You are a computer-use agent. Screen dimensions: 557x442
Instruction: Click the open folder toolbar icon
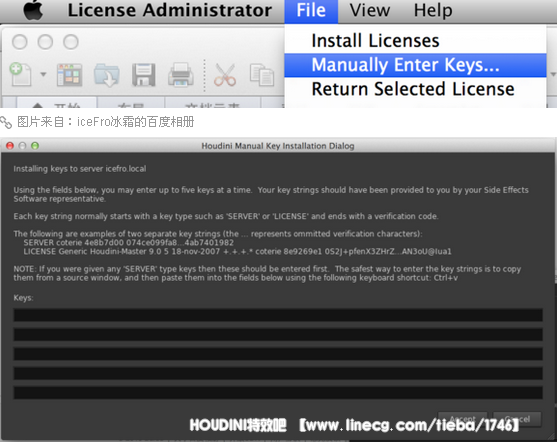[107, 75]
